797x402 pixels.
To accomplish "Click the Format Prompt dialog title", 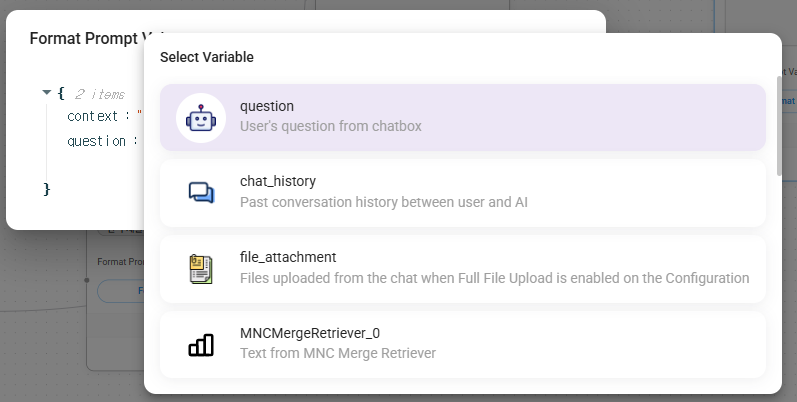I will click(x=85, y=39).
